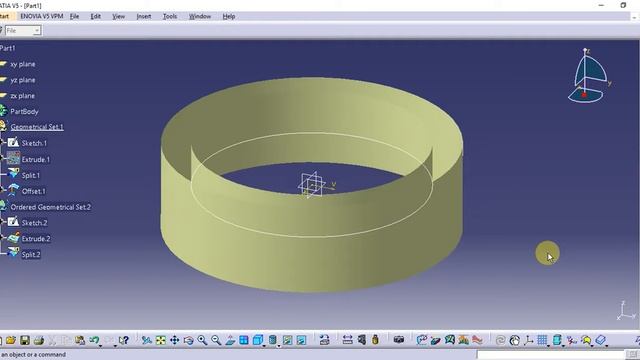Screen dimensions: 640x360
Task: Click the Print icon
Action: point(39,340)
